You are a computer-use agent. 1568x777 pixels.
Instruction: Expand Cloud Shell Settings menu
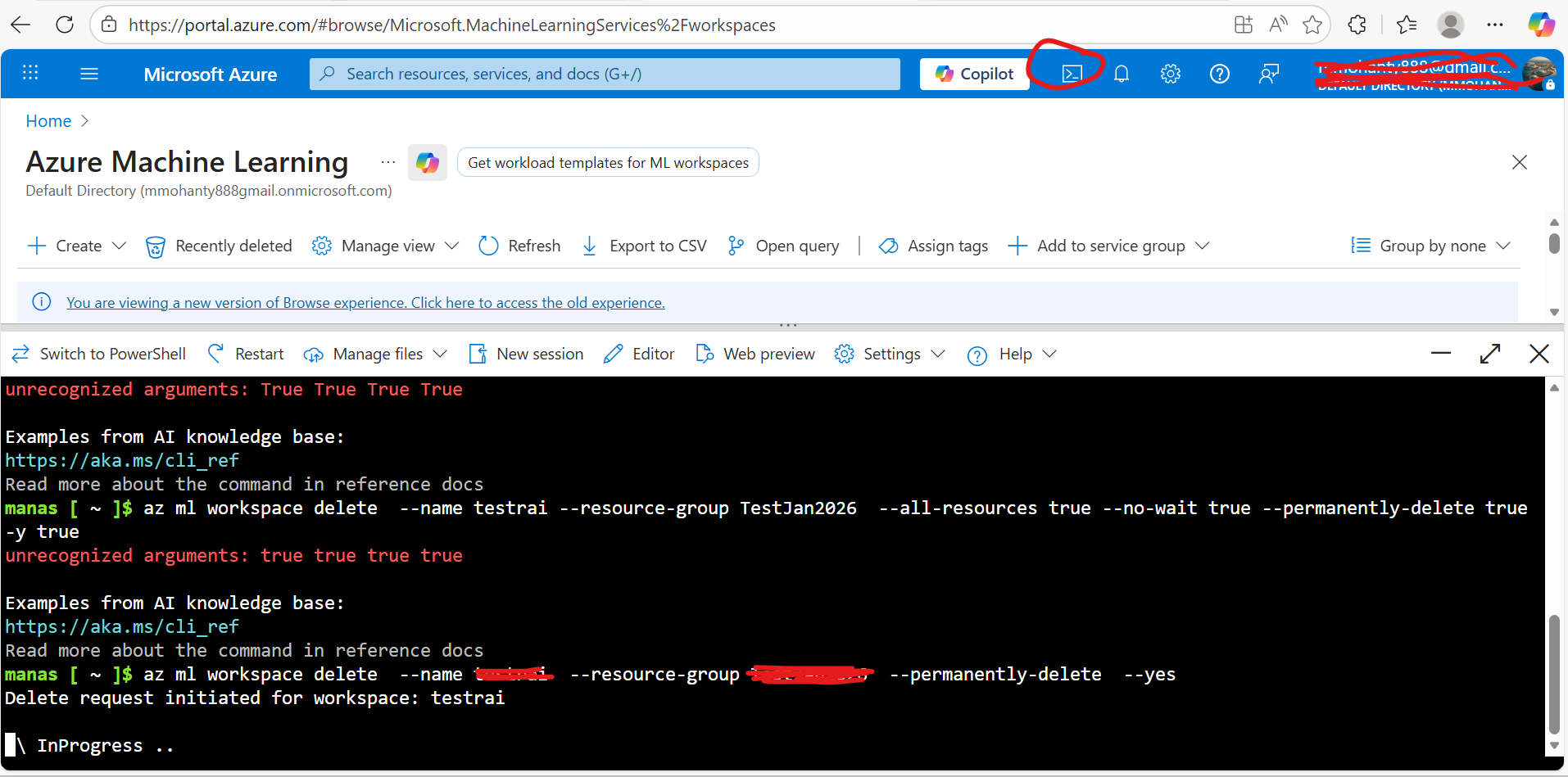pyautogui.click(x=890, y=354)
